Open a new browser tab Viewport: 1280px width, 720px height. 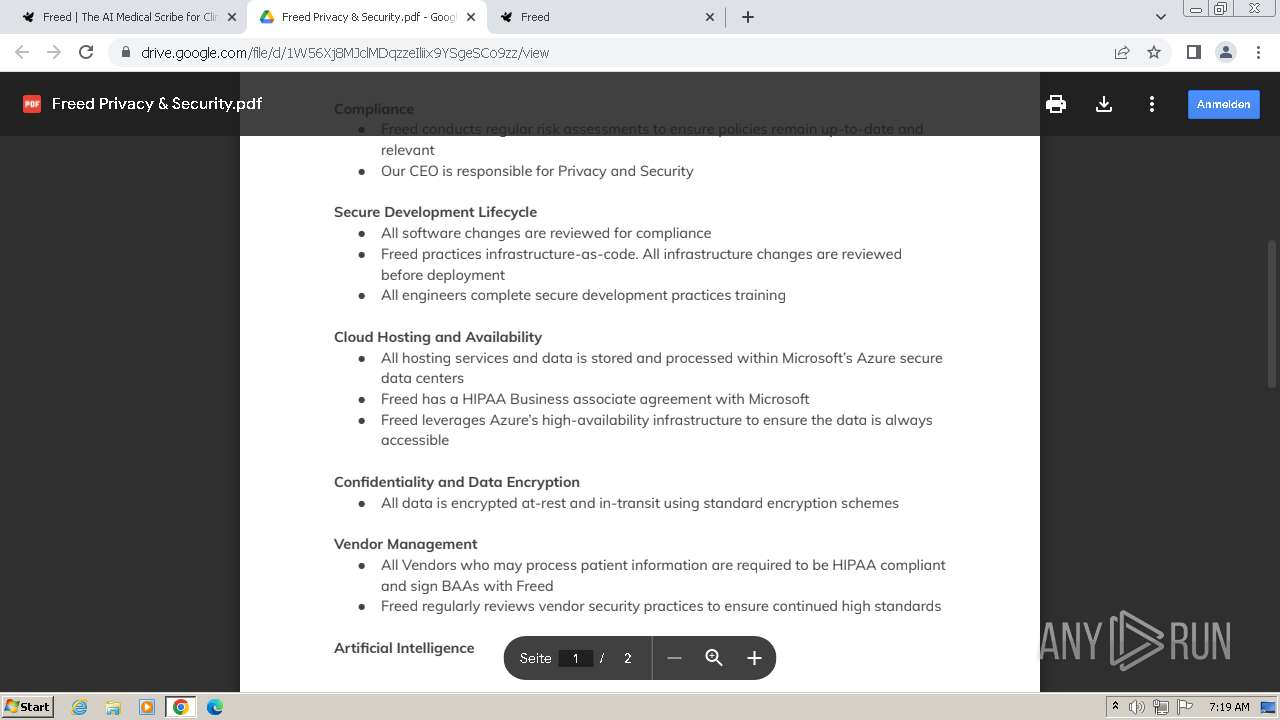coord(748,17)
